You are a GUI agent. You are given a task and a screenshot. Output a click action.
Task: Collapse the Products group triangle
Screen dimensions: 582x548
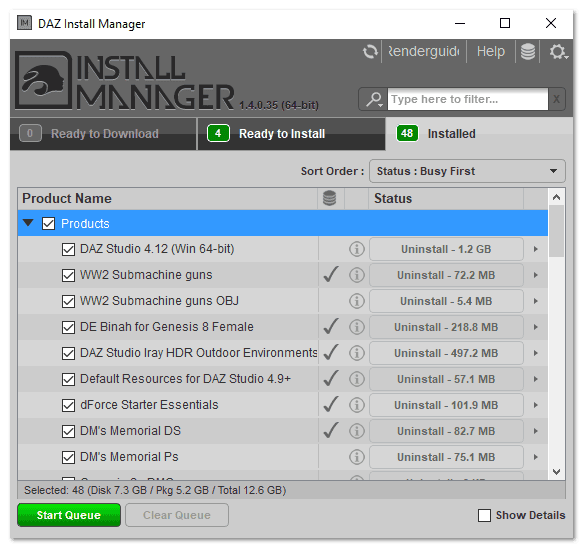[28, 223]
